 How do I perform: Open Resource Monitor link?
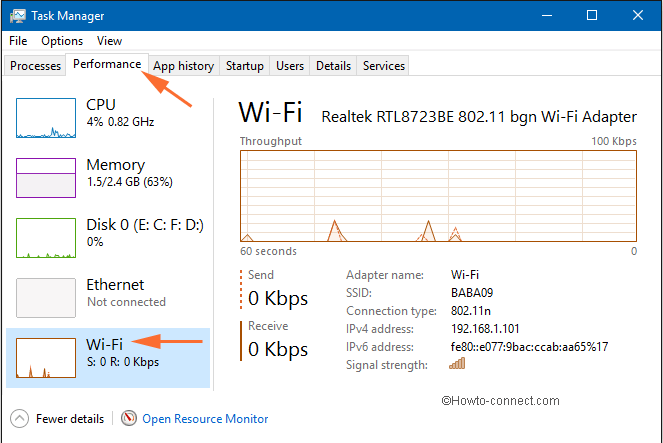tap(205, 419)
